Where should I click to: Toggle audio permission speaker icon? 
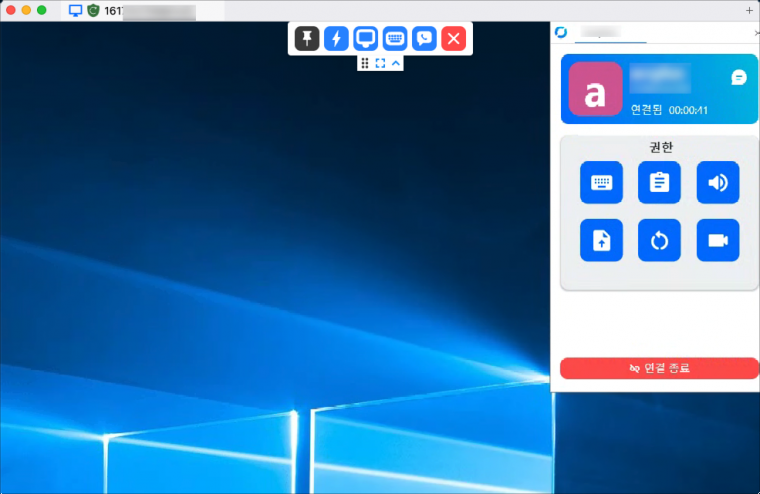(x=718, y=182)
